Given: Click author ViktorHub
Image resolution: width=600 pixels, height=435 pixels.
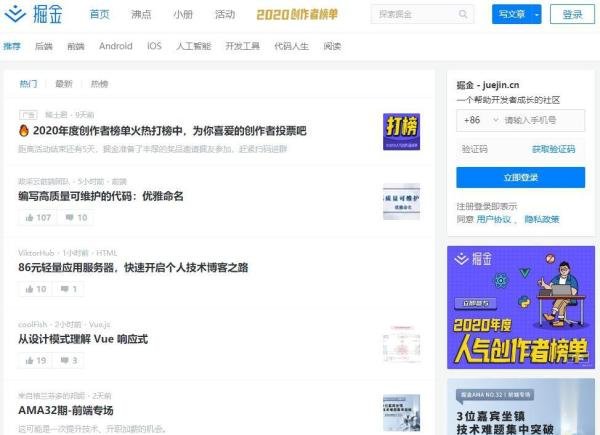Looking at the screenshot, I should point(36,253).
